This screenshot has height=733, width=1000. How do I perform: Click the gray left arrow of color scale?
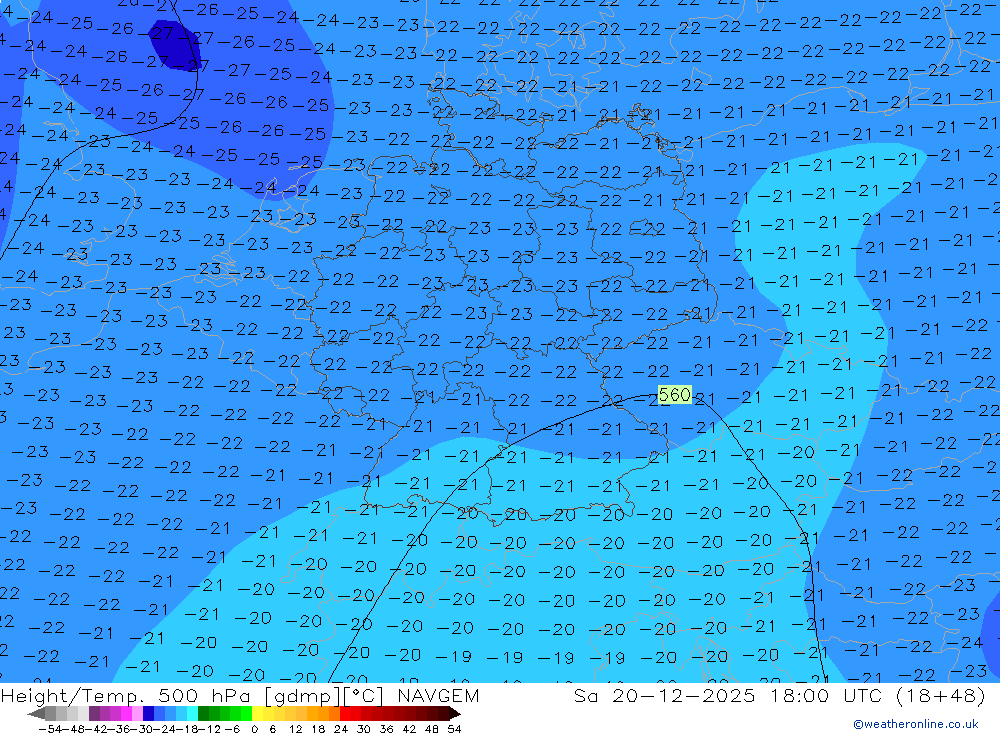coord(36,713)
